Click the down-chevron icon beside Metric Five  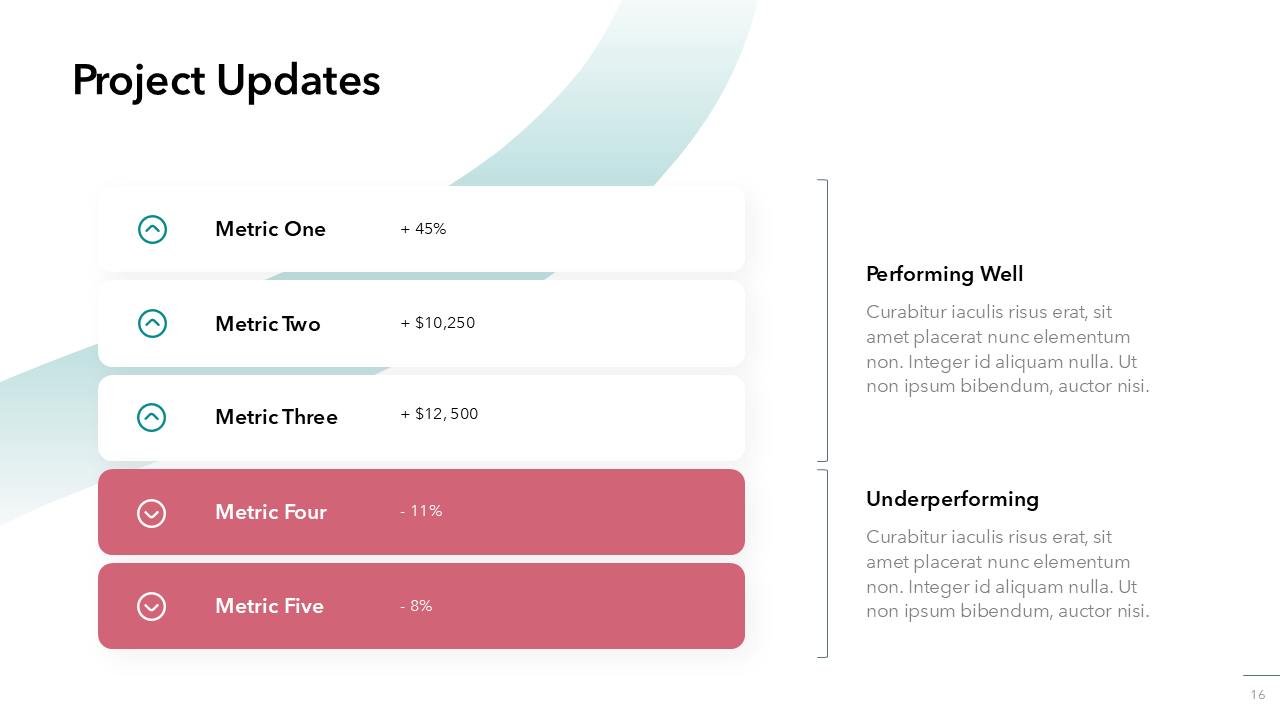point(152,607)
